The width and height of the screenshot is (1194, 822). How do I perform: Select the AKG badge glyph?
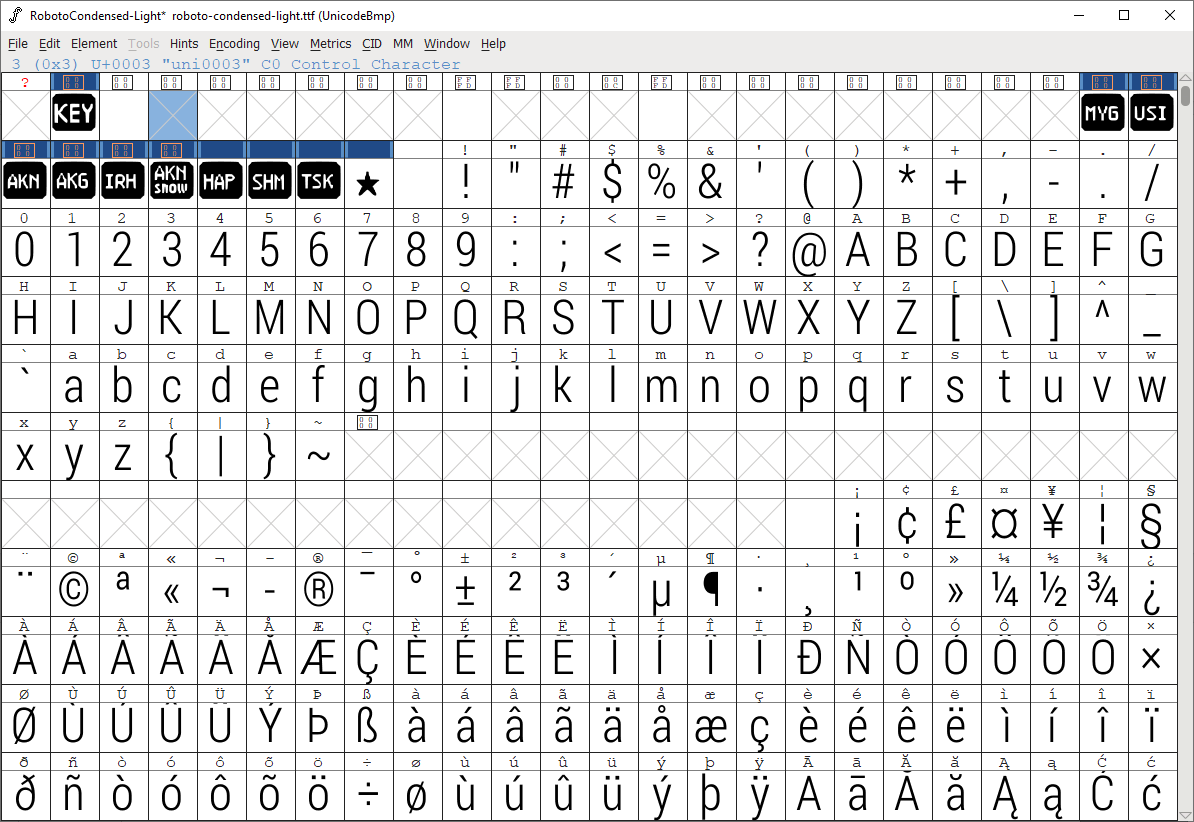click(75, 182)
